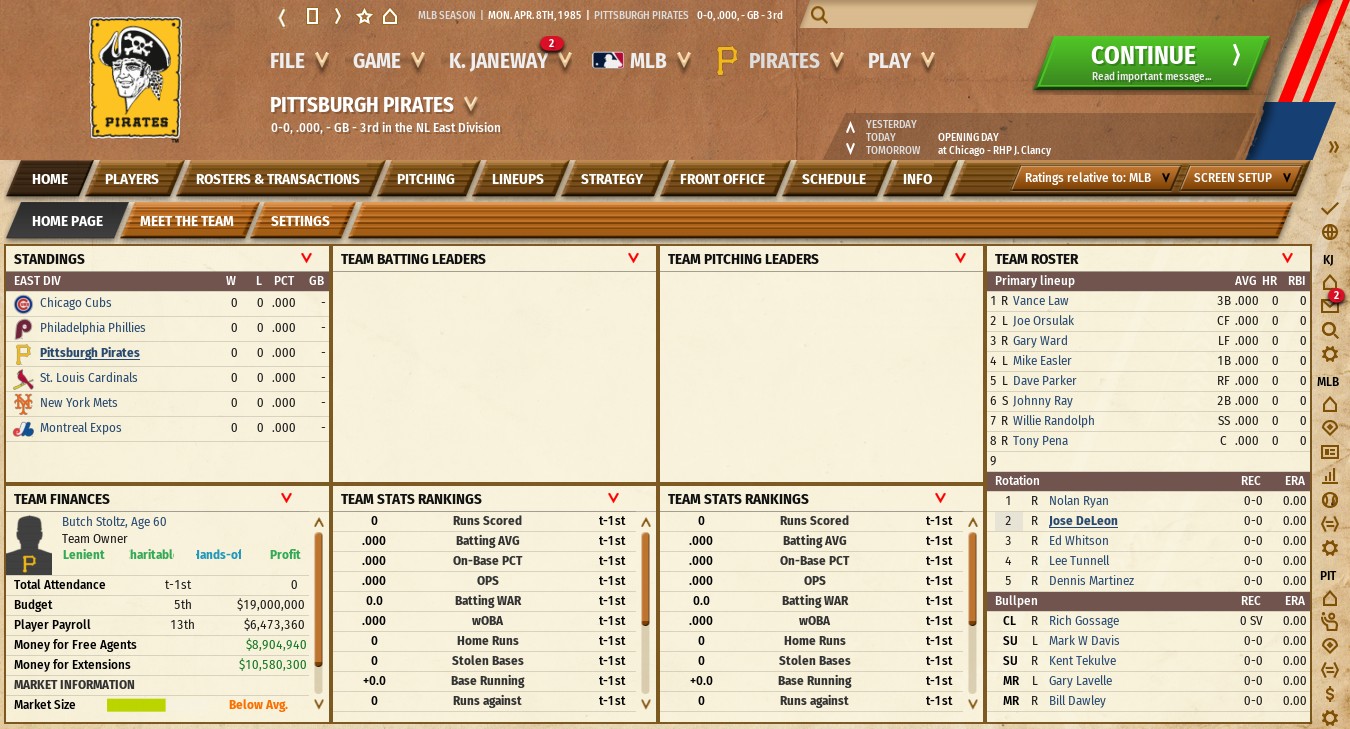1350x729 pixels.
Task: Click the globe icon in right sidebar
Action: [x=1329, y=232]
